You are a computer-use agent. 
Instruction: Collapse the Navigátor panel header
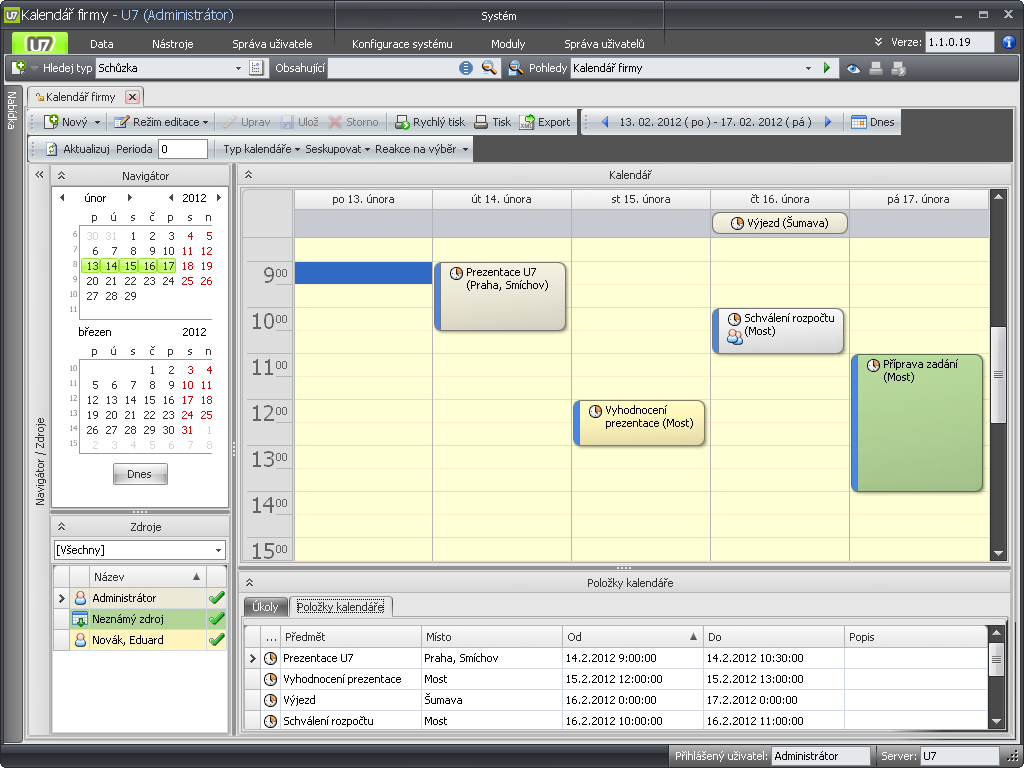click(61, 175)
